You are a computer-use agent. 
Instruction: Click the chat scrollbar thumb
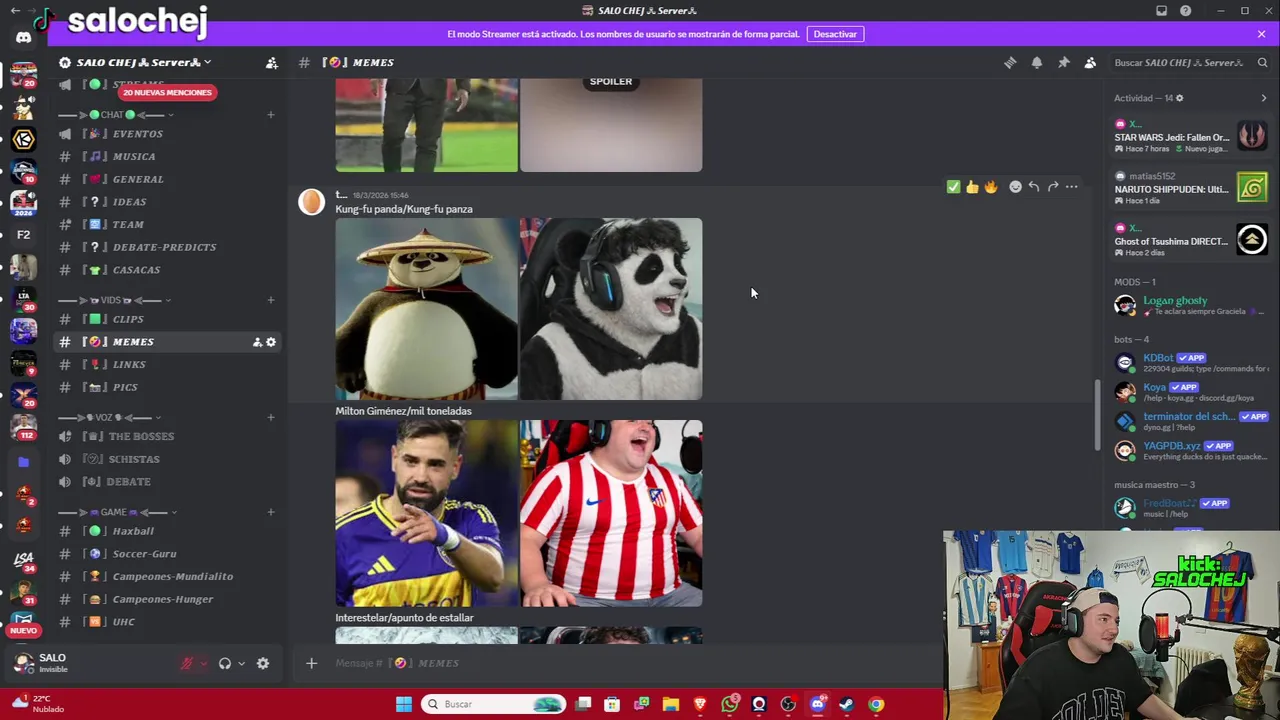(x=1097, y=417)
